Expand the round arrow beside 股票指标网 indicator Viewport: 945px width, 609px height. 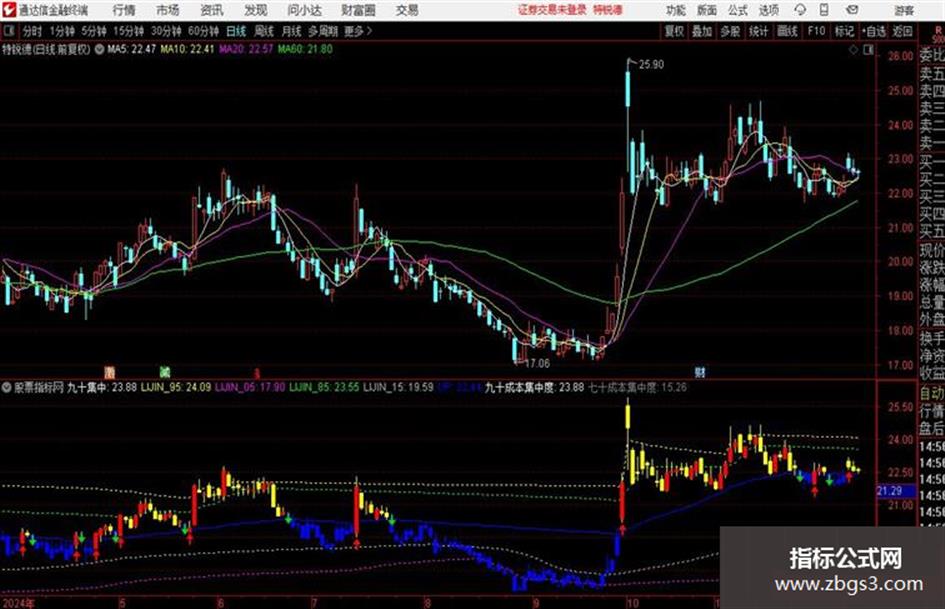(x=7, y=387)
